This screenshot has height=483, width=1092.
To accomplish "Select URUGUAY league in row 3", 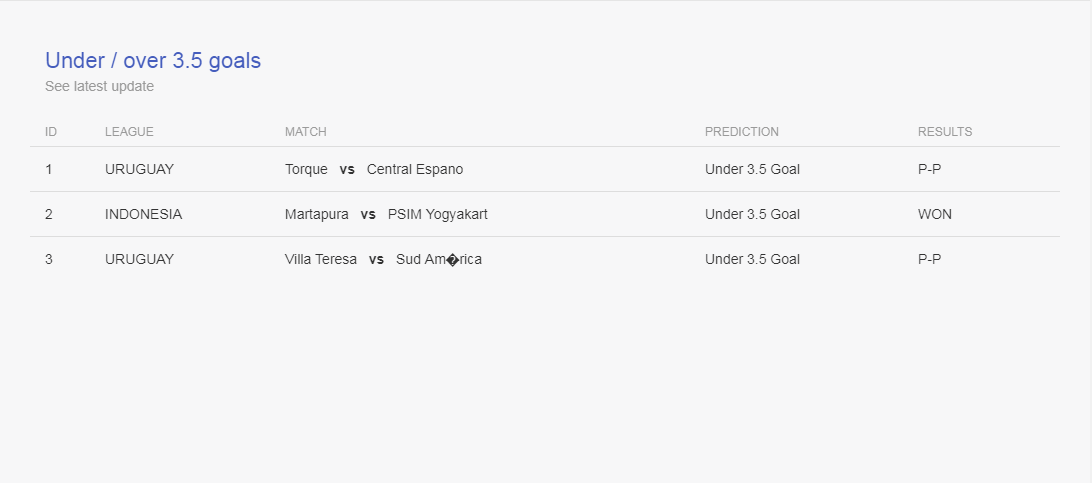I will point(139,260).
